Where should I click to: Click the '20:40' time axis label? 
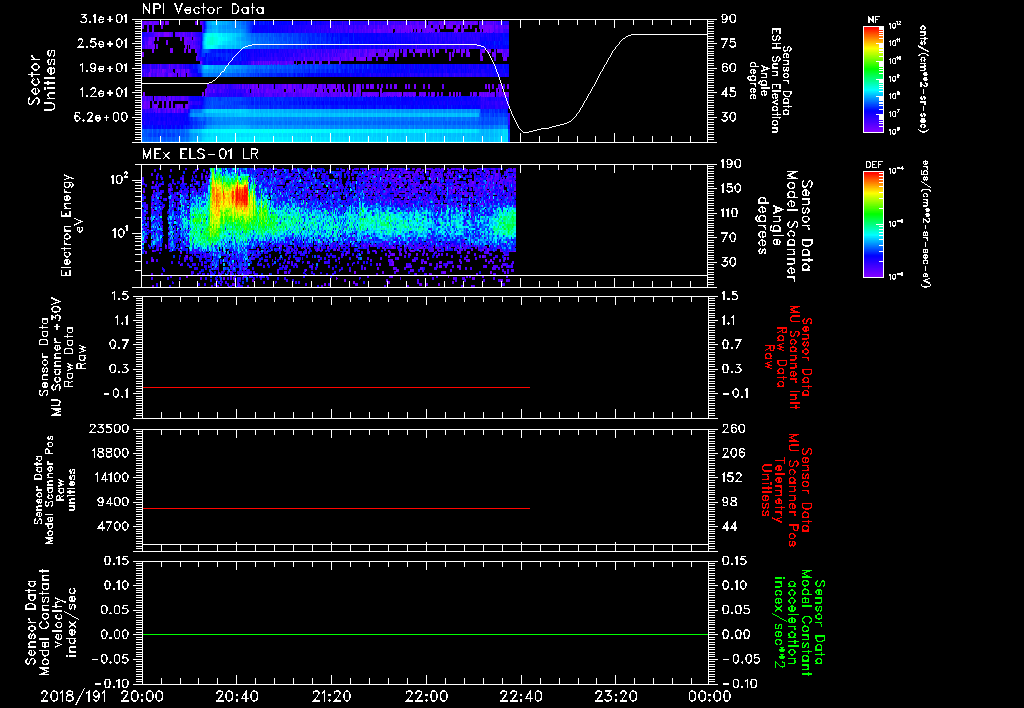tap(236, 696)
